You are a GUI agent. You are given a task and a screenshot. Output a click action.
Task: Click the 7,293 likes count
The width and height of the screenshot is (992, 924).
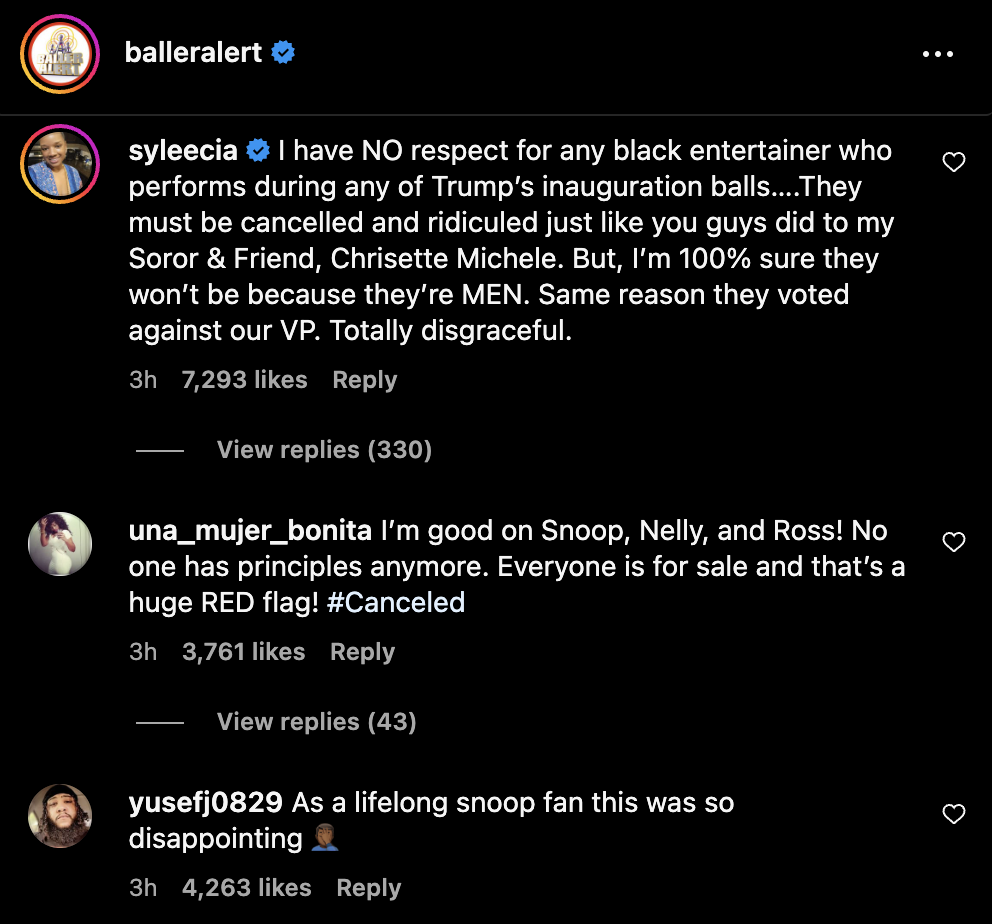[244, 380]
